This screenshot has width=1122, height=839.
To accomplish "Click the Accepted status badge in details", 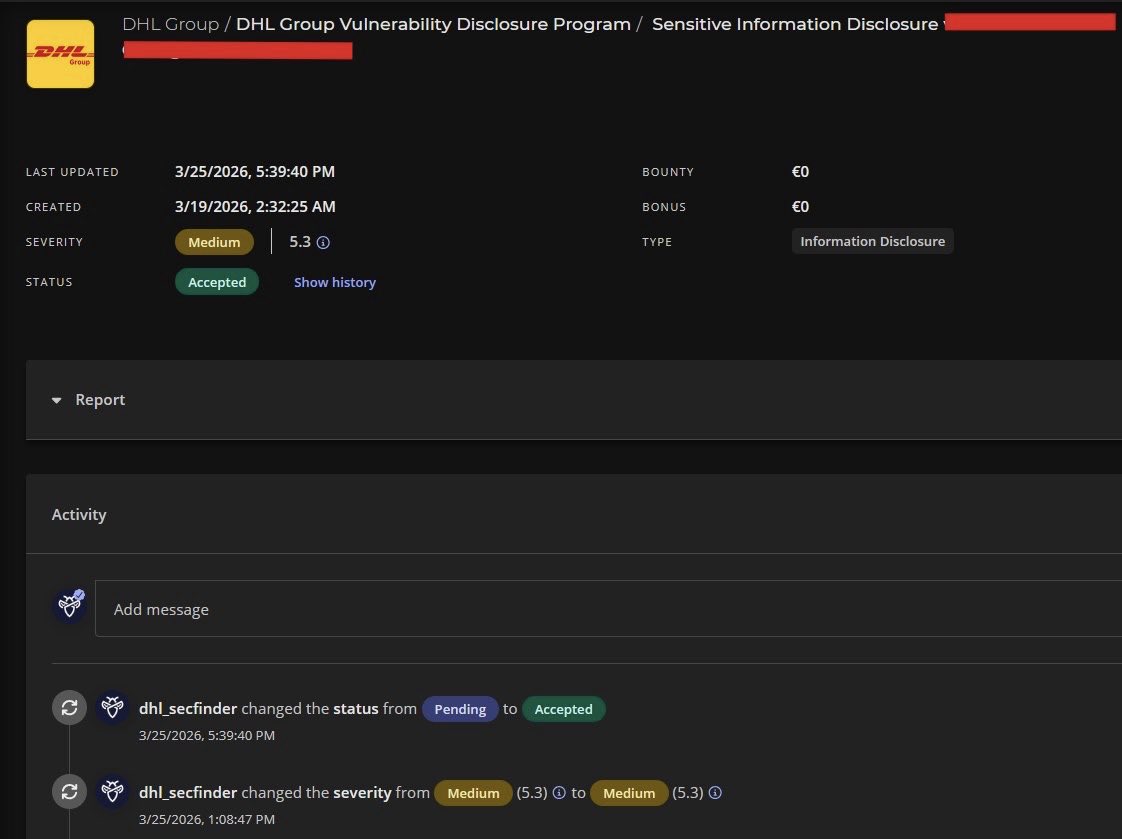I will [217, 282].
